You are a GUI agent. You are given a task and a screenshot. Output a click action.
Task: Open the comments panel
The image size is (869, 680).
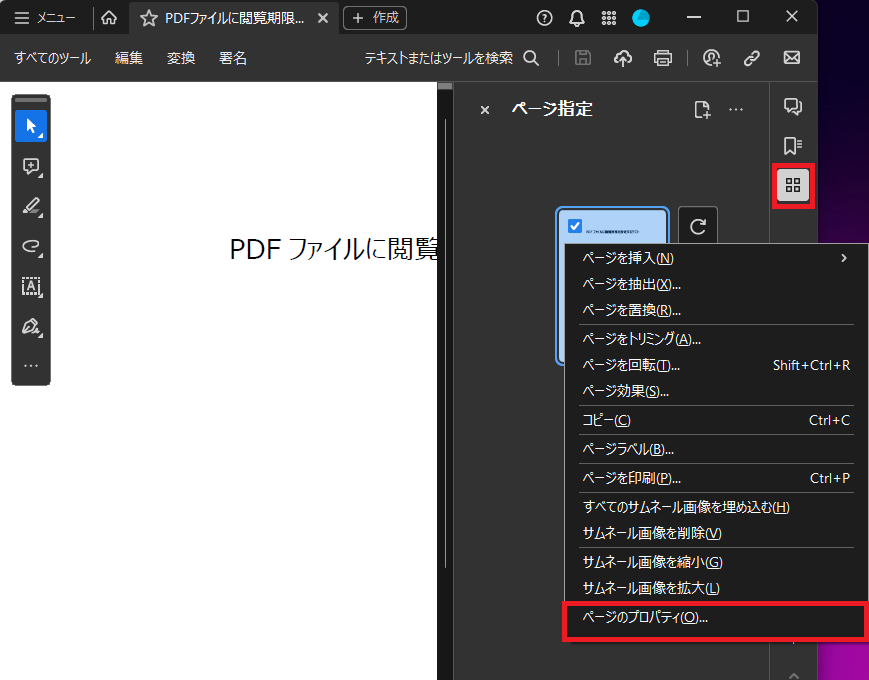click(x=793, y=106)
